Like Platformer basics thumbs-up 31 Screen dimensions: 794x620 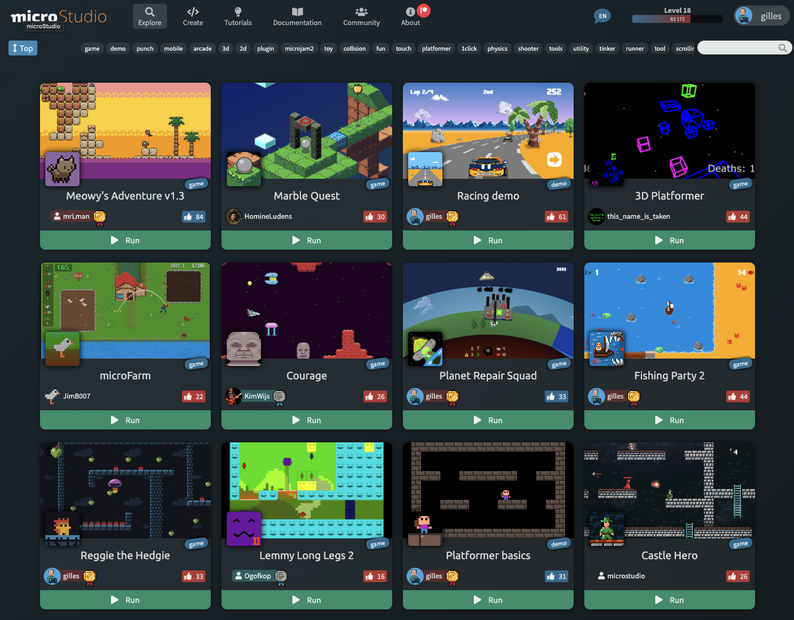point(556,576)
